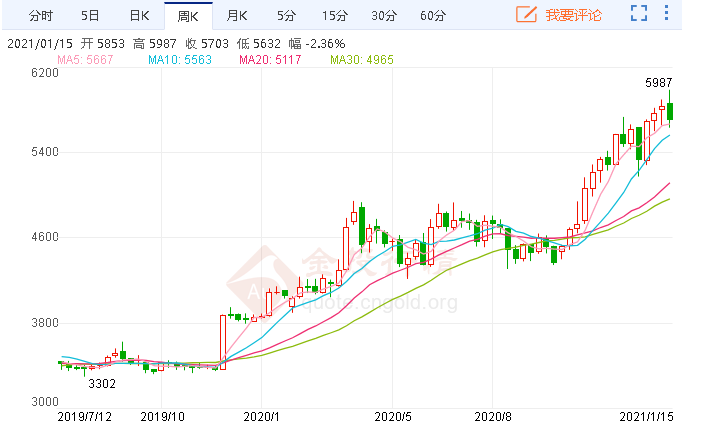
Task: Show the 5分 minute chart
Action: [x=286, y=15]
